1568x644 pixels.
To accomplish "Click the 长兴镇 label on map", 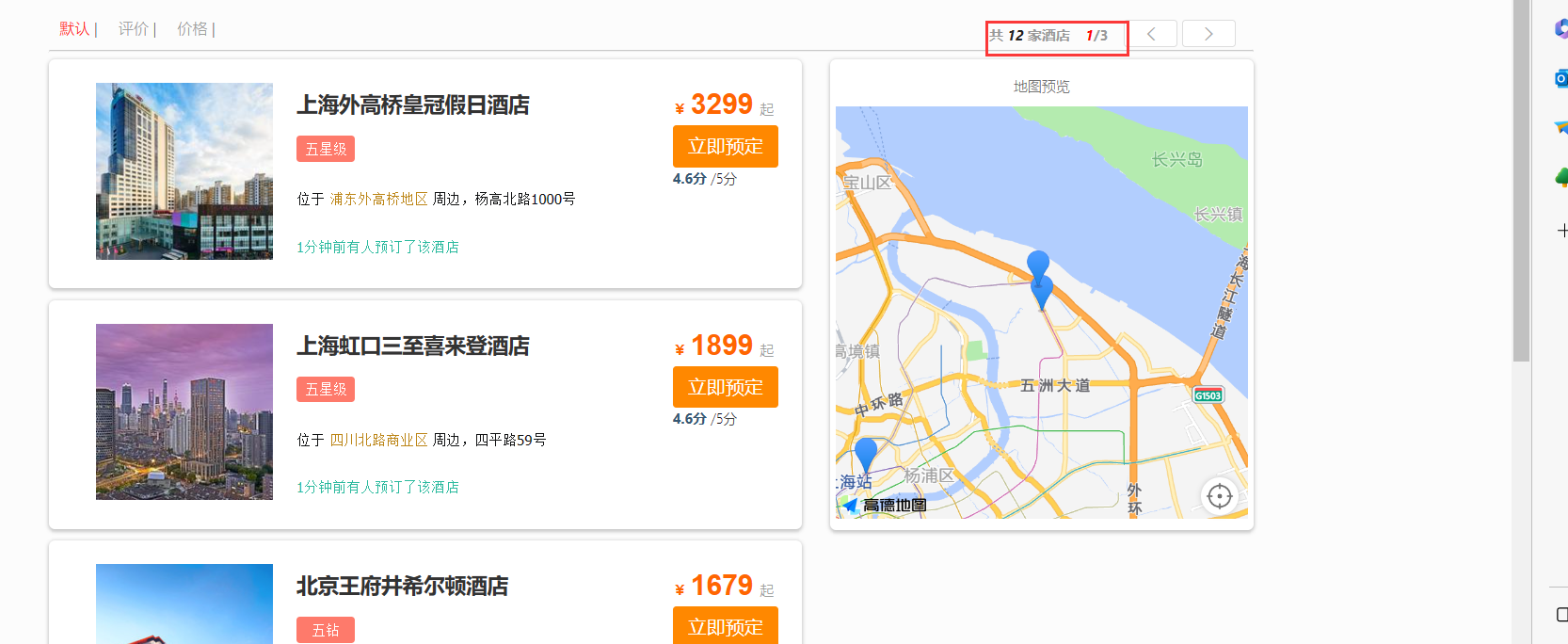I will 1219,215.
